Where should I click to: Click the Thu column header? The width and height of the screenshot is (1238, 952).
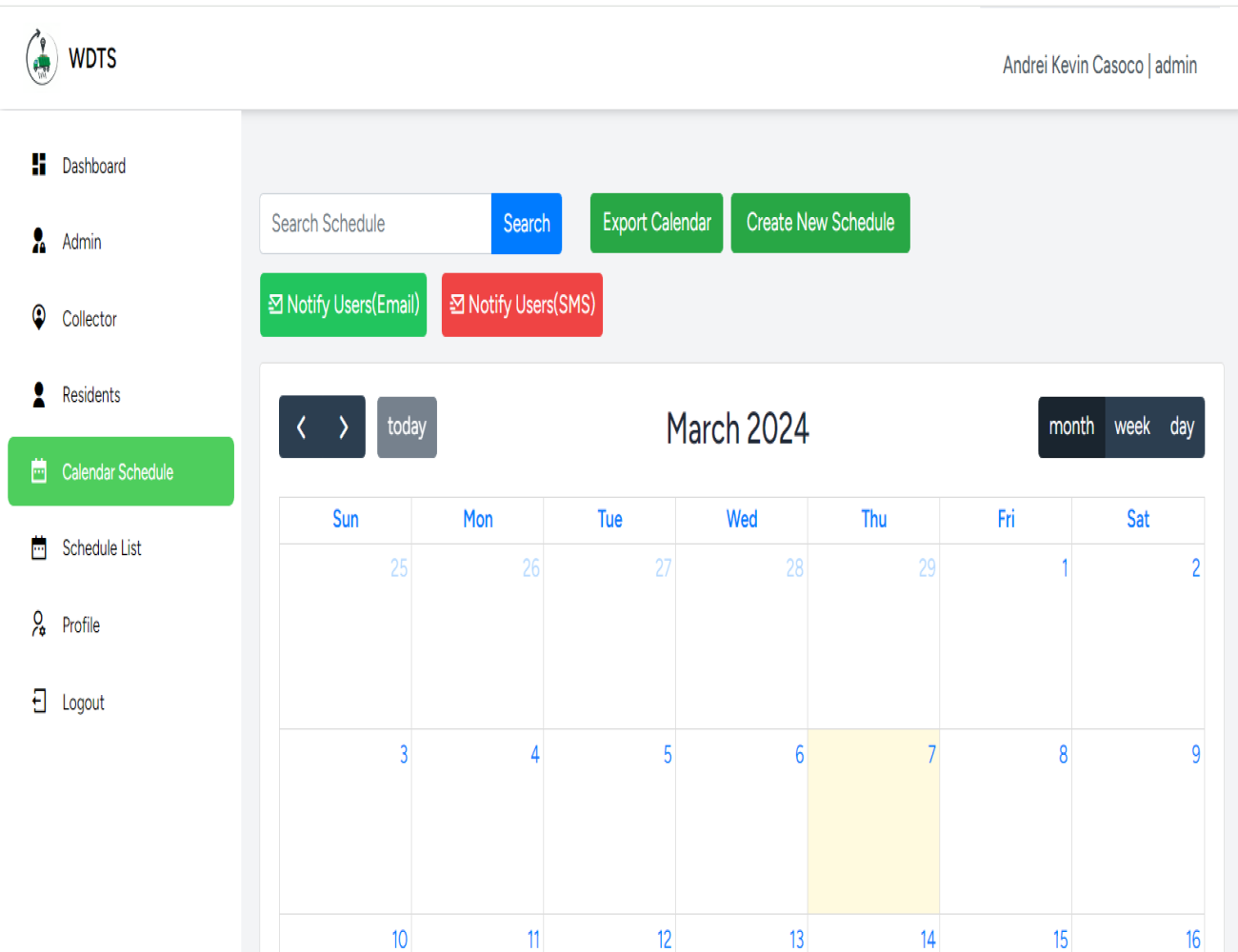coord(874,520)
